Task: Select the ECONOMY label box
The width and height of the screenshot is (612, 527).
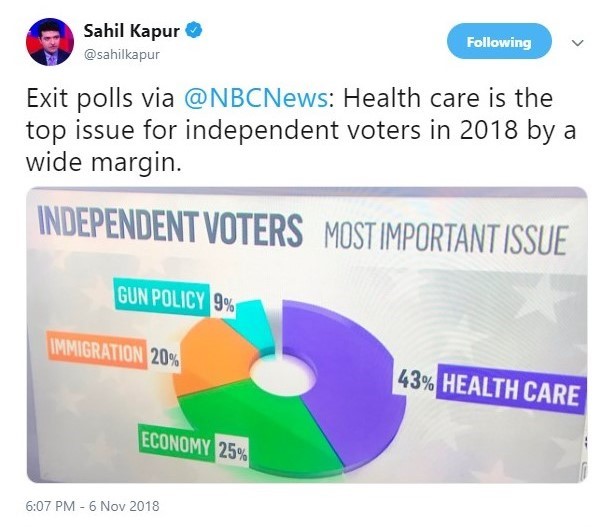Action: point(176,443)
